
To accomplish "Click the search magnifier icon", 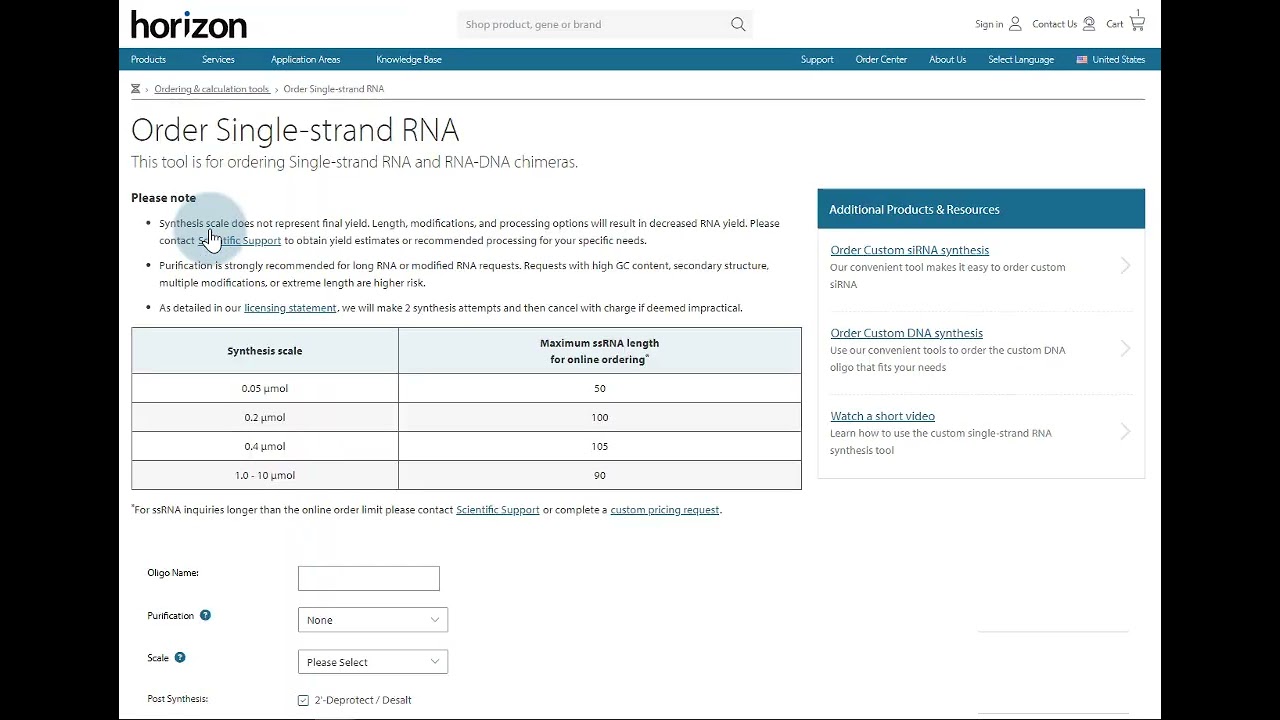I will coord(738,24).
